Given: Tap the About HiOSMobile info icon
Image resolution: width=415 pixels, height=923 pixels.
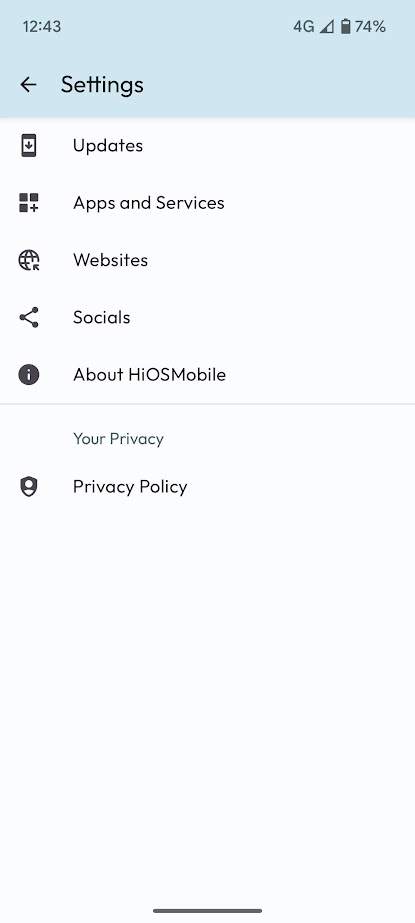Looking at the screenshot, I should pyautogui.click(x=28, y=374).
